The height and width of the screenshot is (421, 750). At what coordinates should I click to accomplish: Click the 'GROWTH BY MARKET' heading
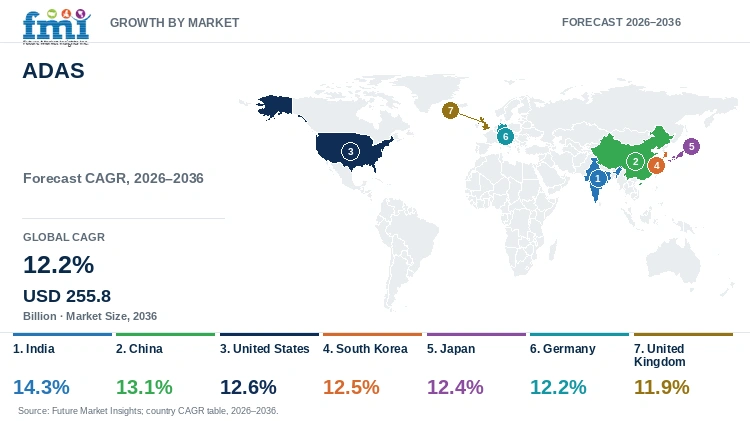tap(175, 22)
